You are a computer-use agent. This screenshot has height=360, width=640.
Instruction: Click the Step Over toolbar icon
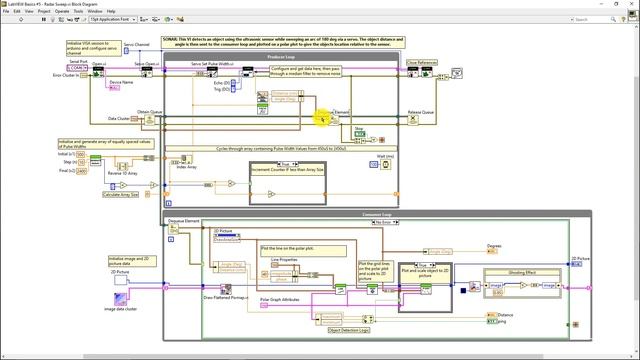[x=77, y=19]
